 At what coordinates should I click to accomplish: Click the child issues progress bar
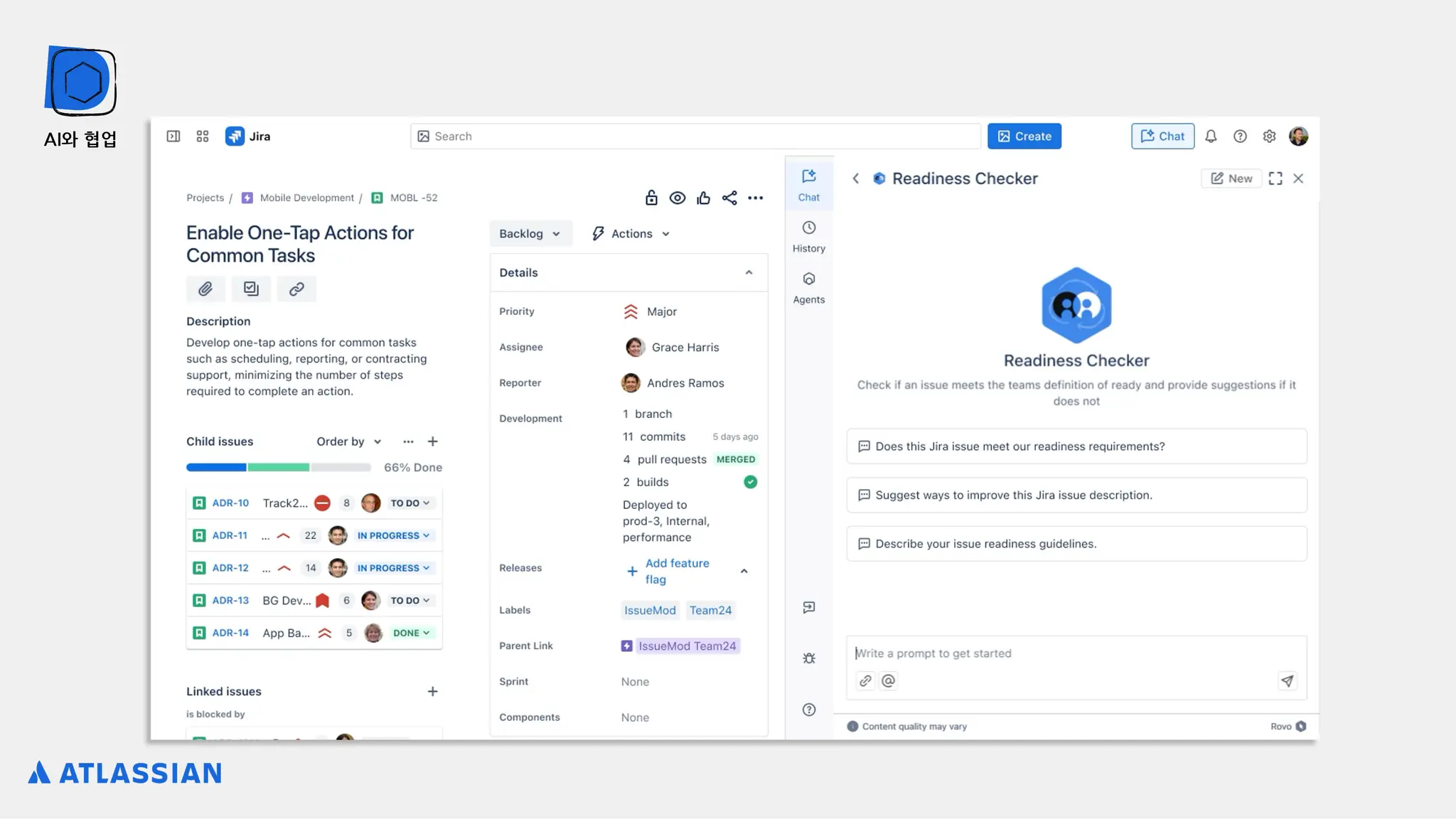(x=278, y=468)
